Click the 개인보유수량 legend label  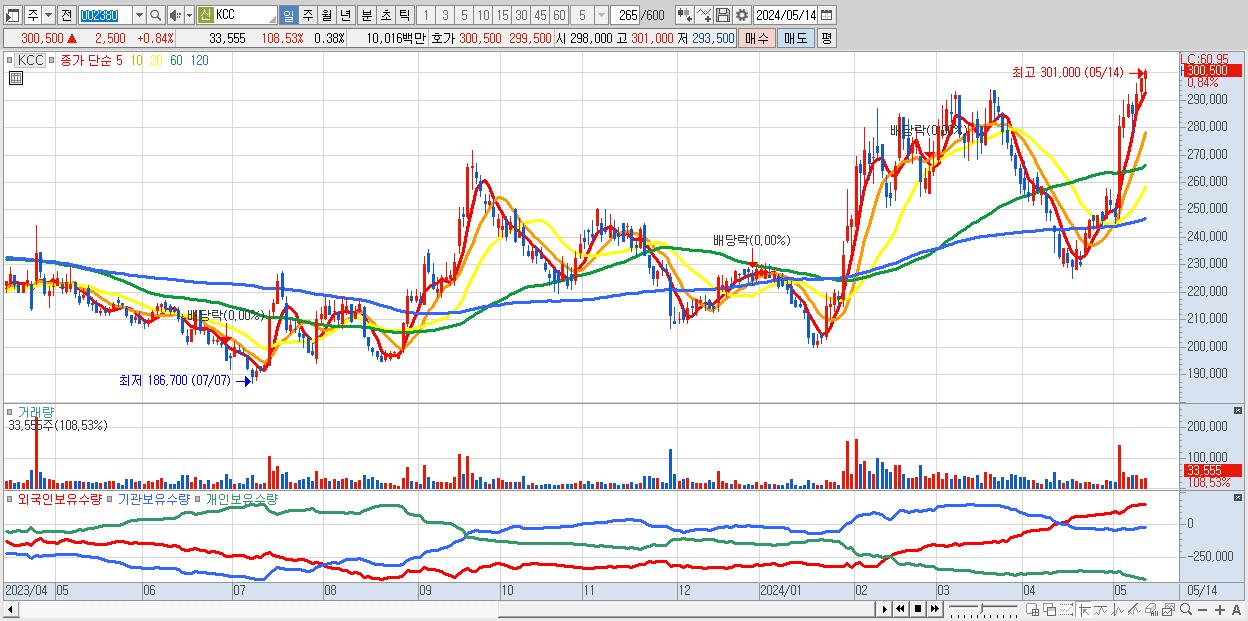tap(241, 498)
